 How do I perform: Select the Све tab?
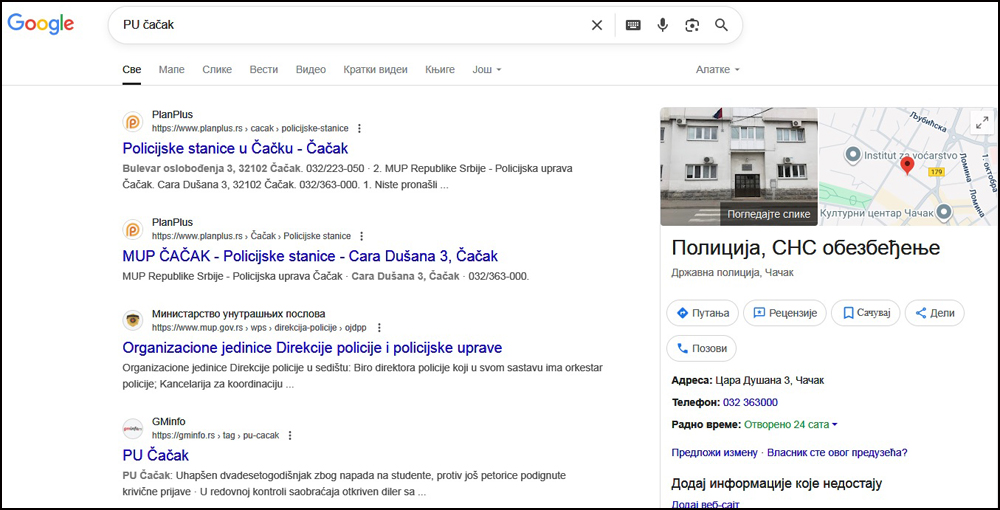point(132,69)
